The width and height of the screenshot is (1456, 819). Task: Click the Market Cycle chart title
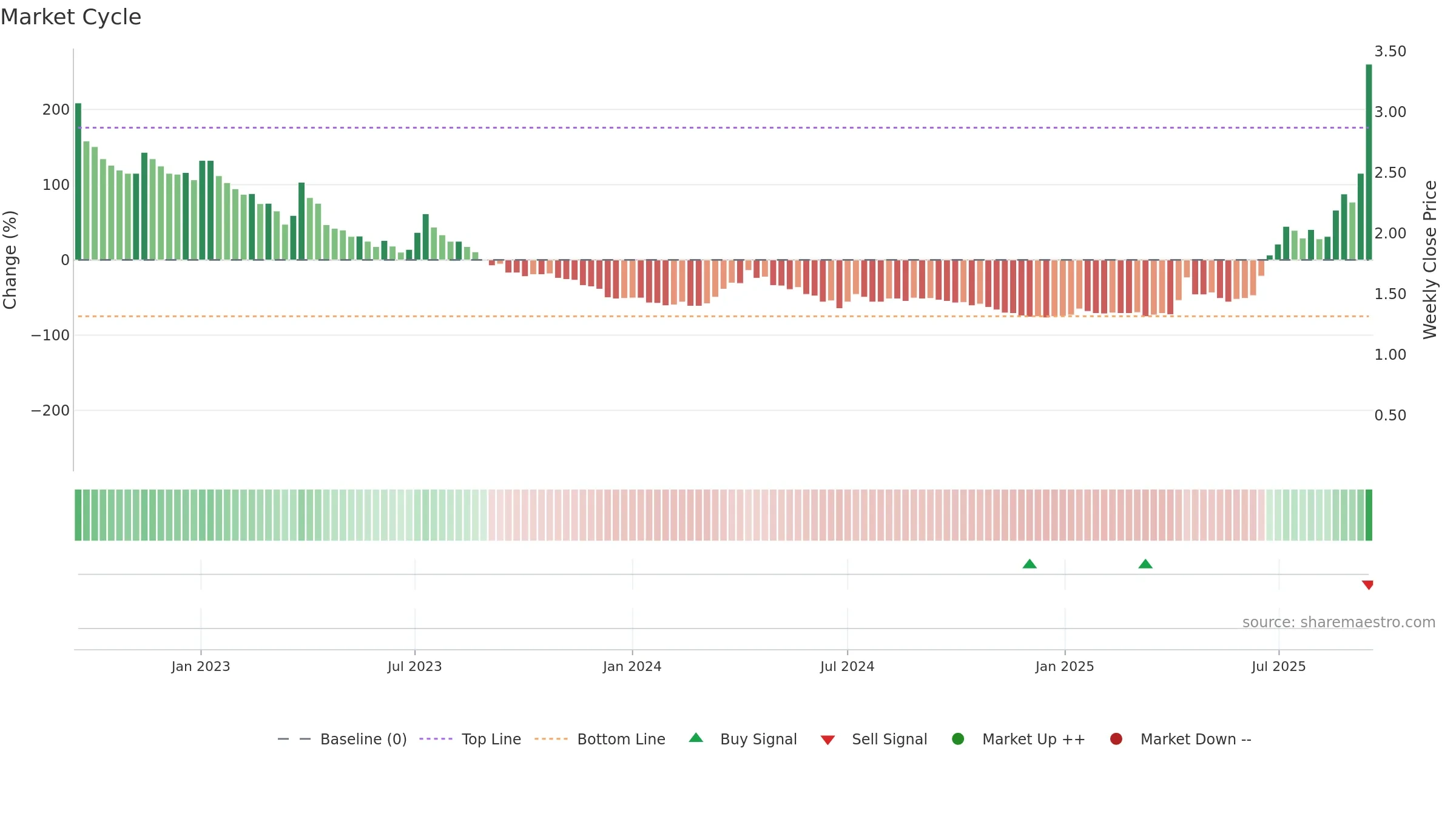71,17
